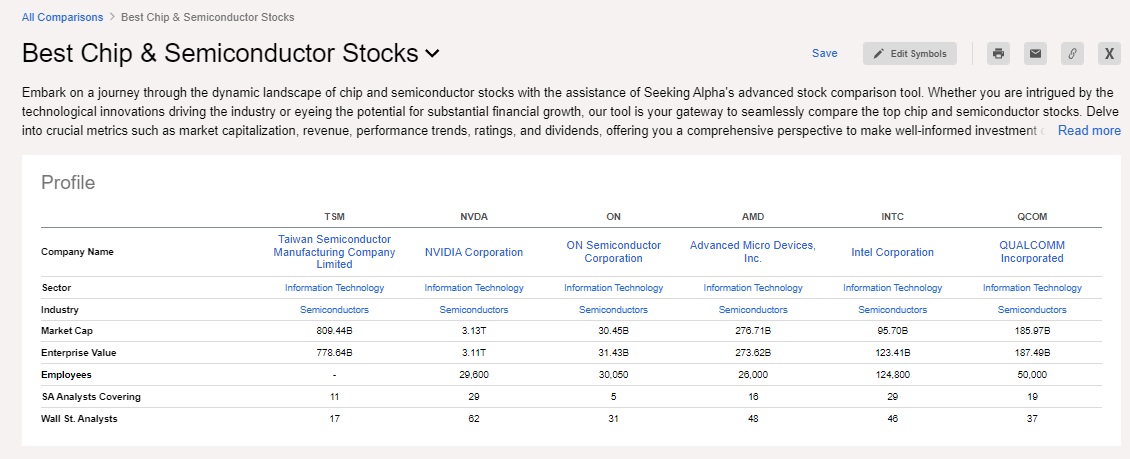1130x459 pixels.
Task: Open Semiconductors industry under AMD
Action: [x=753, y=310]
